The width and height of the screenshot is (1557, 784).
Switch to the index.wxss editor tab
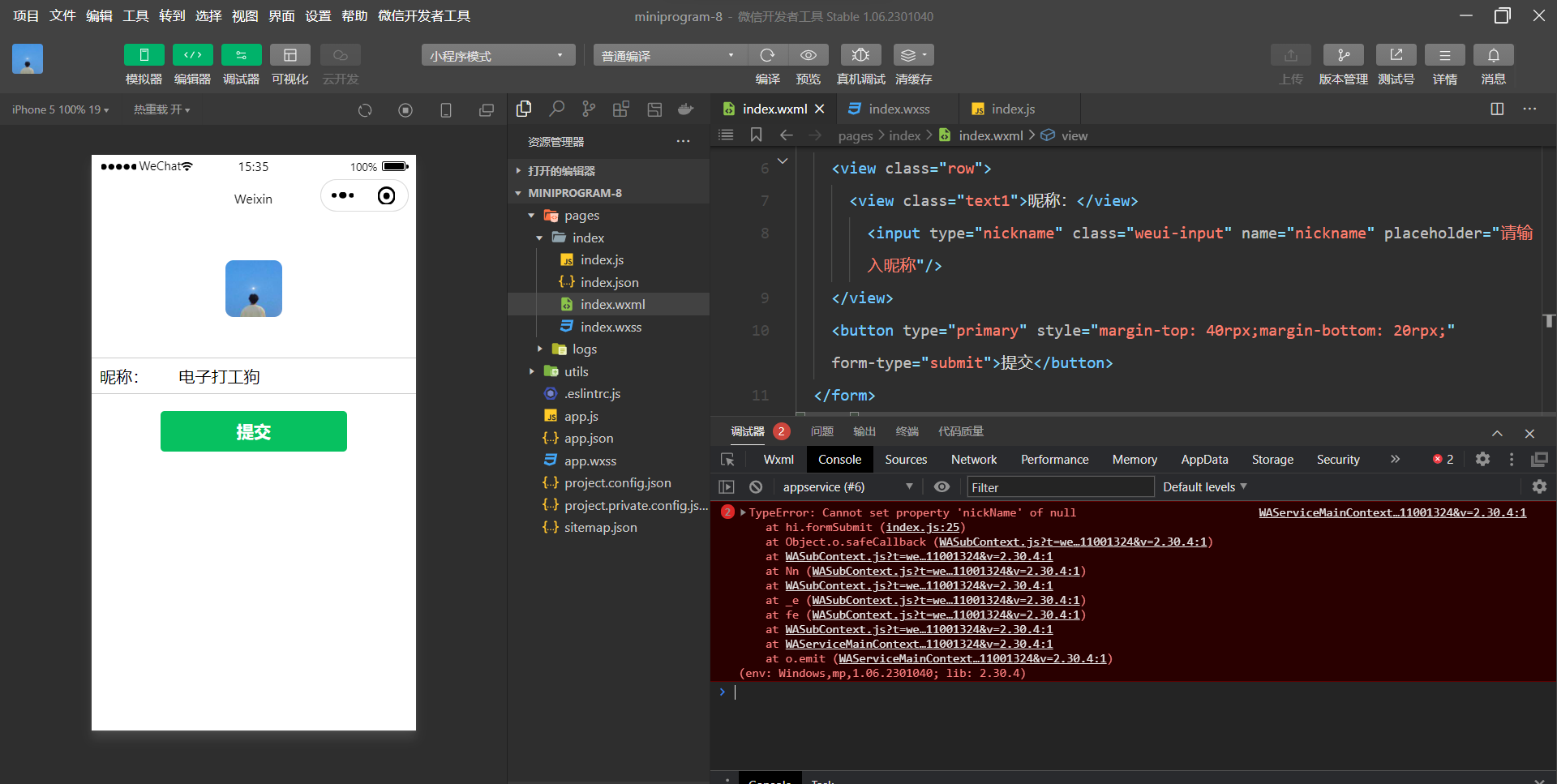[x=896, y=109]
